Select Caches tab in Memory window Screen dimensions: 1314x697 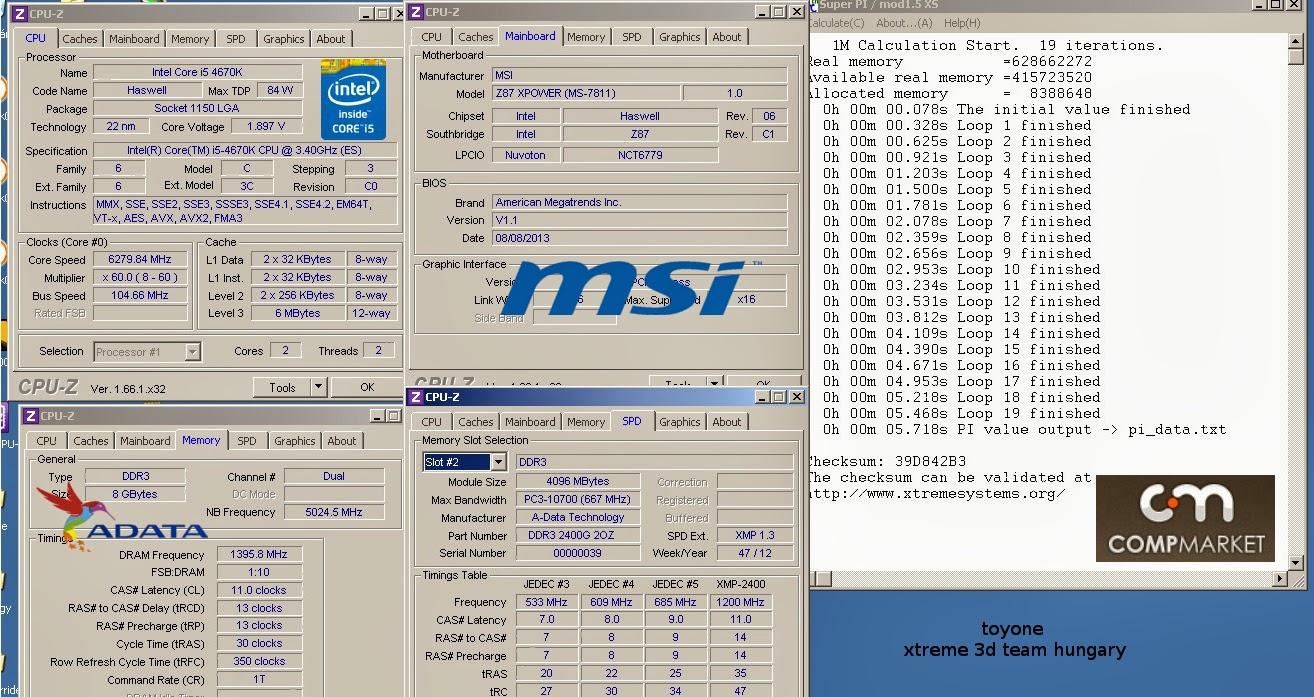click(91, 441)
